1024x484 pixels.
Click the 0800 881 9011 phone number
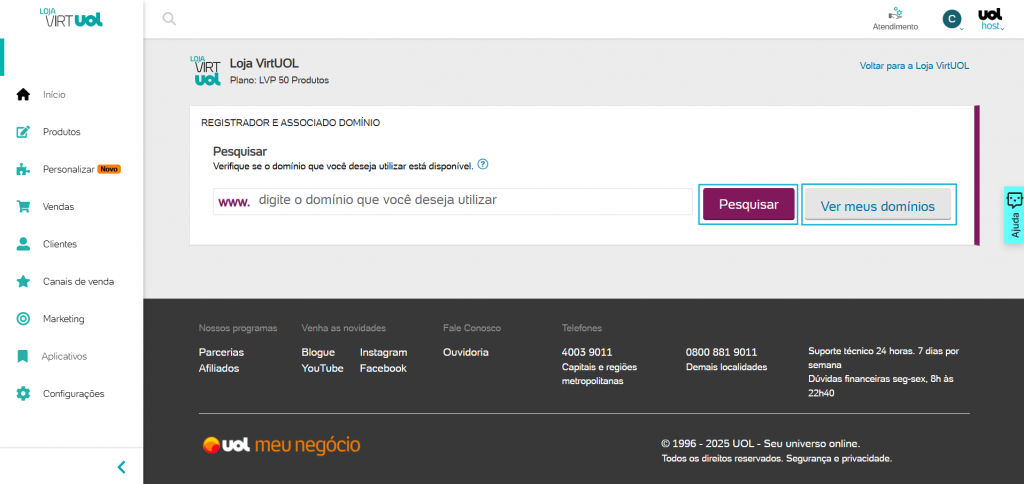pos(722,352)
